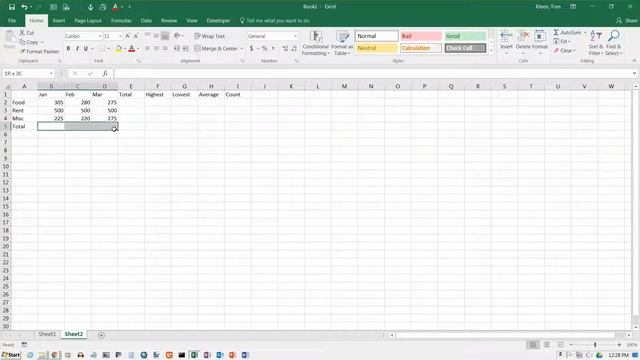Apply the red Font Color A
The image size is (640, 360).
[x=131, y=49]
